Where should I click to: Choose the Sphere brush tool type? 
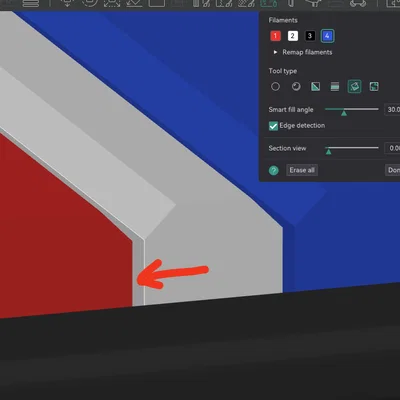(x=296, y=87)
